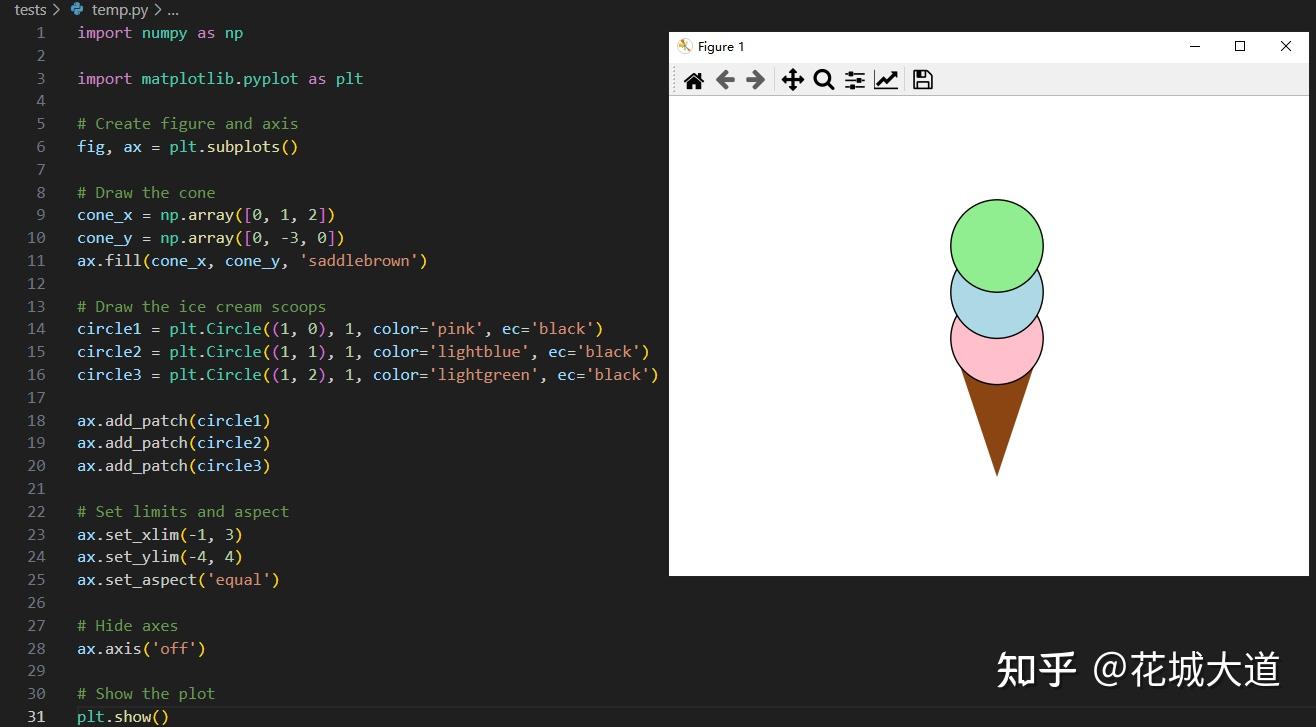Select the Zoom-to-rectangle magnifier tool
This screenshot has height=727, width=1316.
pos(824,80)
